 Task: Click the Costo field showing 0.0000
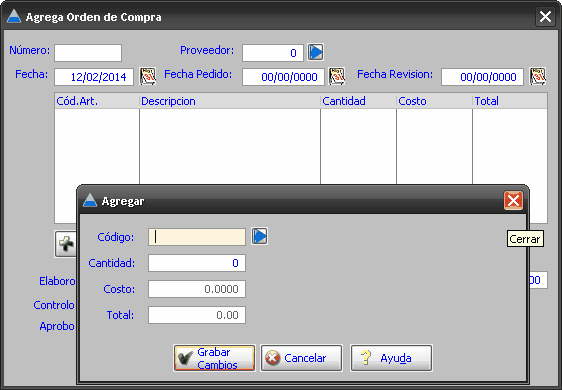pos(197,289)
